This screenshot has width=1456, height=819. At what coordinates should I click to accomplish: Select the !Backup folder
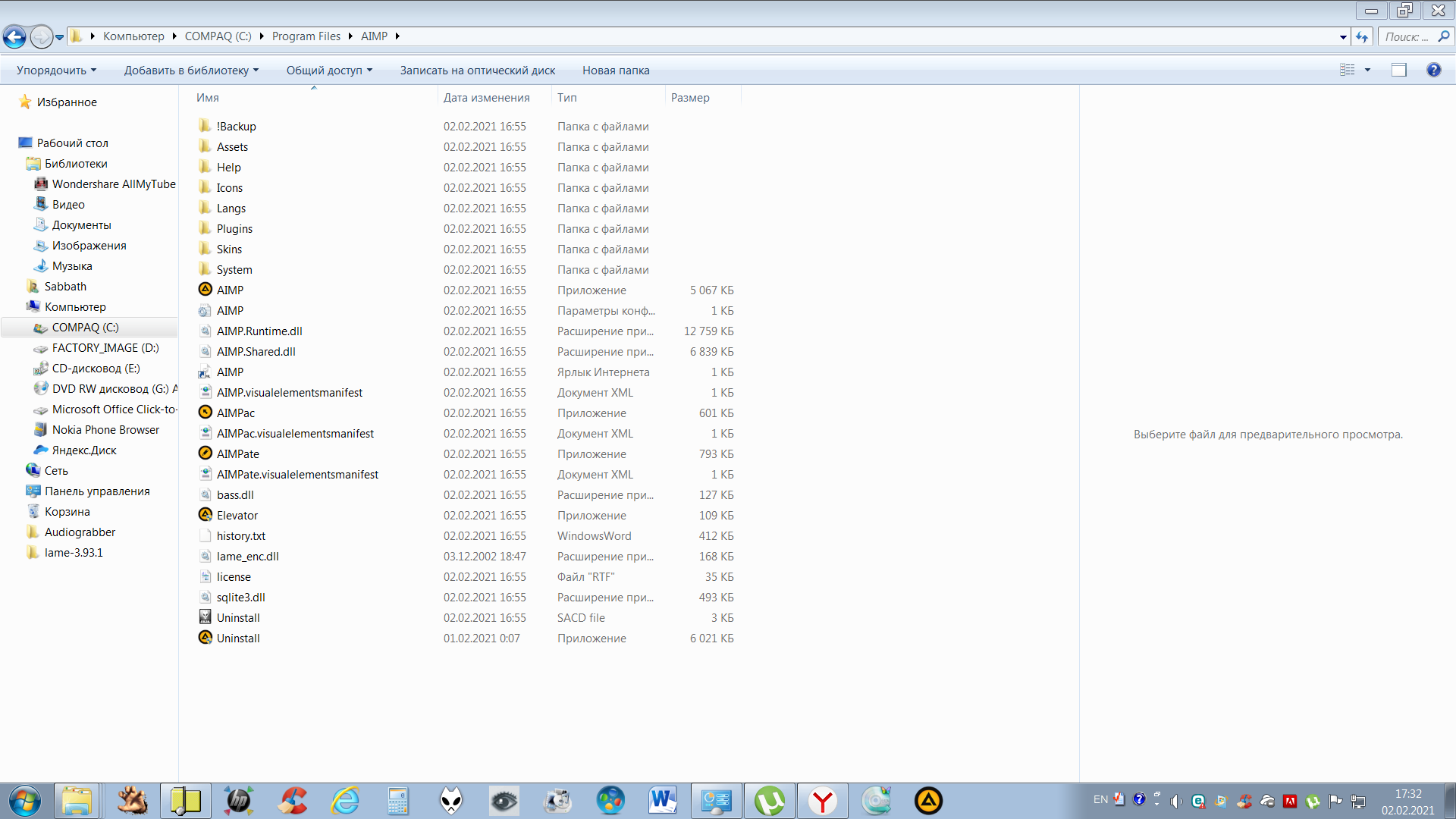[x=236, y=126]
